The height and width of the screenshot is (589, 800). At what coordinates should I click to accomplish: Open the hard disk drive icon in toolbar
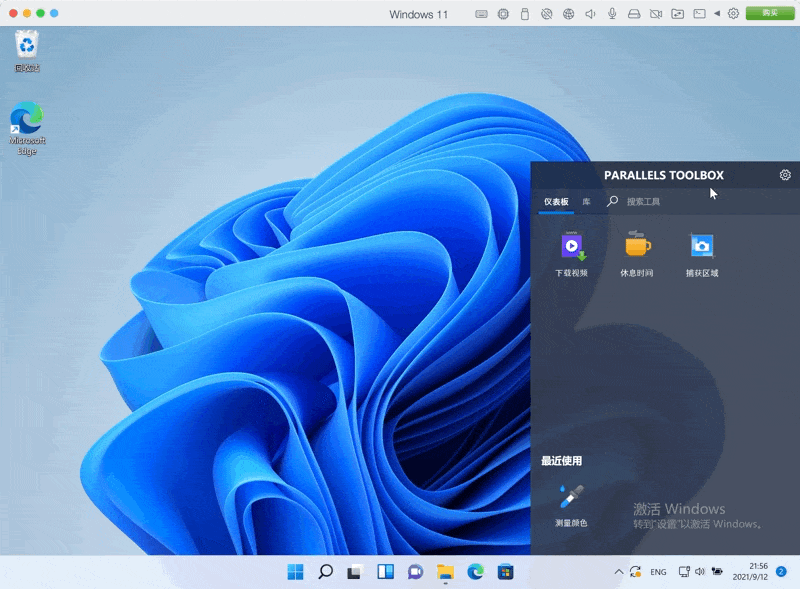click(634, 14)
